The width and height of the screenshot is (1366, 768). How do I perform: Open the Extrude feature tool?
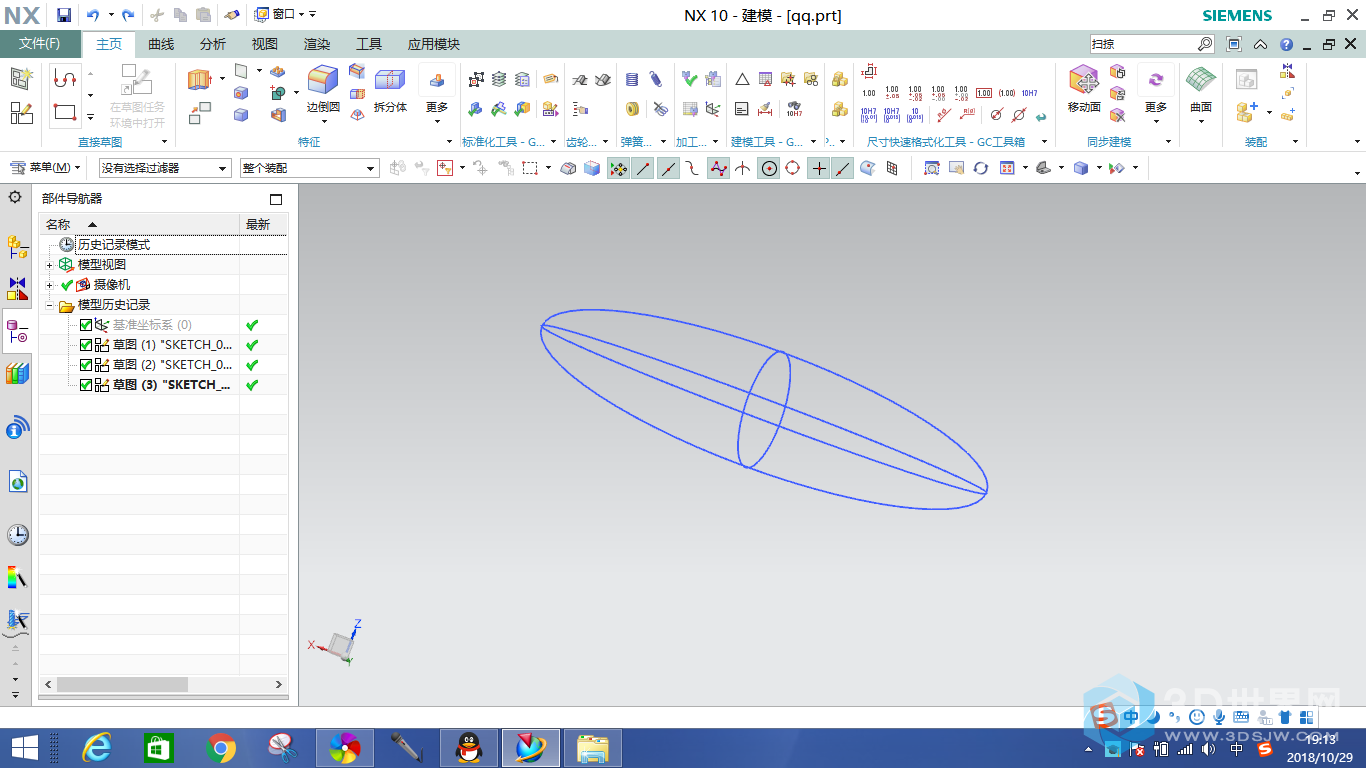coord(199,79)
